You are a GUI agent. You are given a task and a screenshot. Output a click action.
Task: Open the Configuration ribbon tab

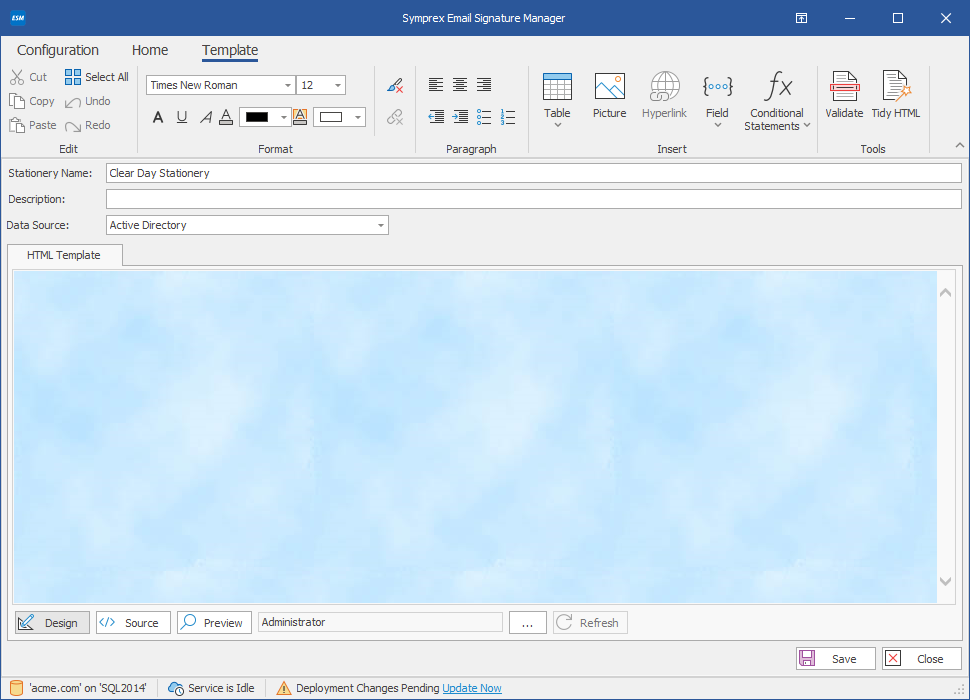58,50
